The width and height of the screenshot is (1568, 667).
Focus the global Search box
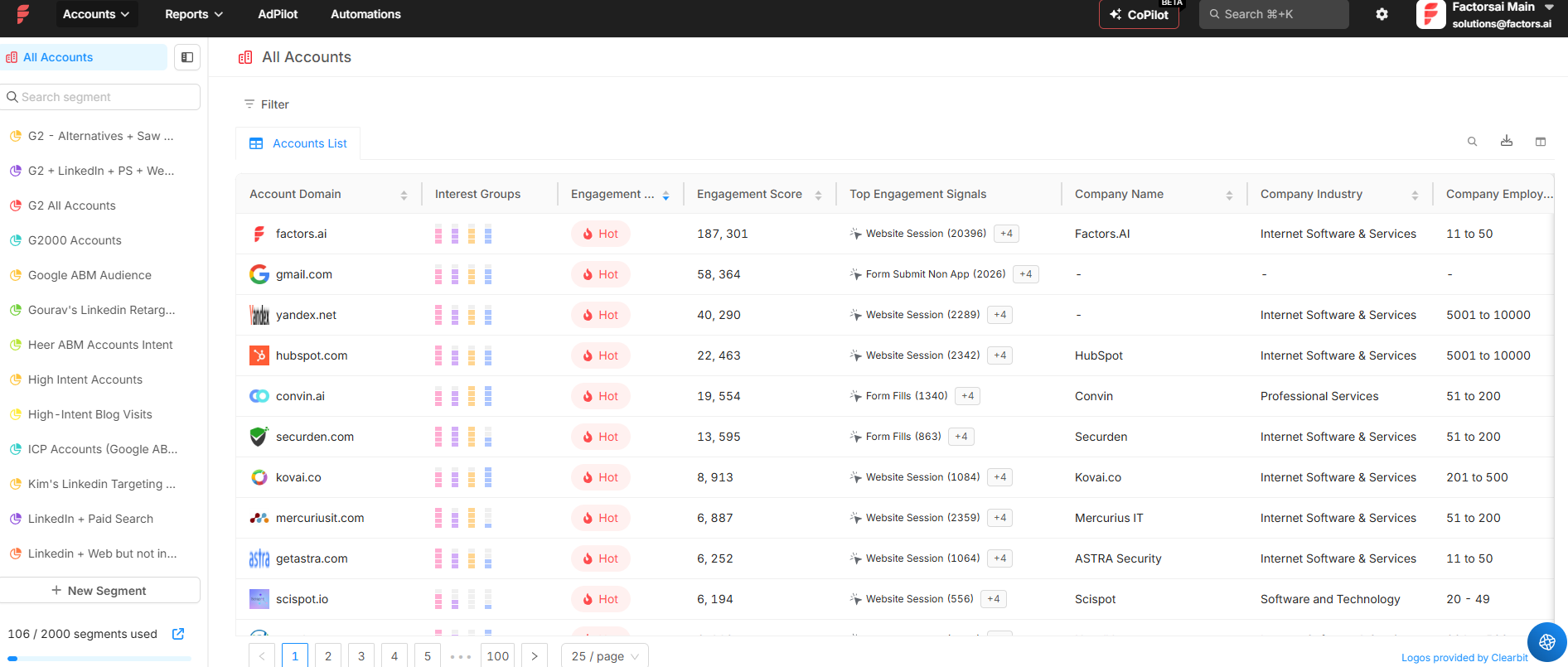click(x=1274, y=14)
